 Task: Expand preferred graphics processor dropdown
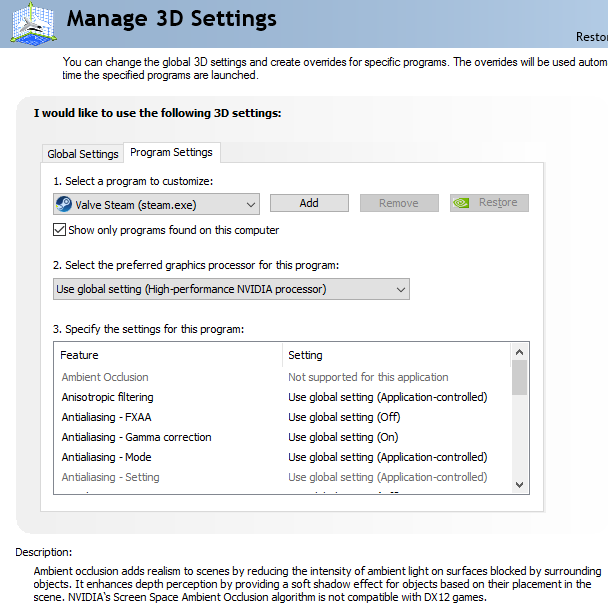[x=231, y=289]
